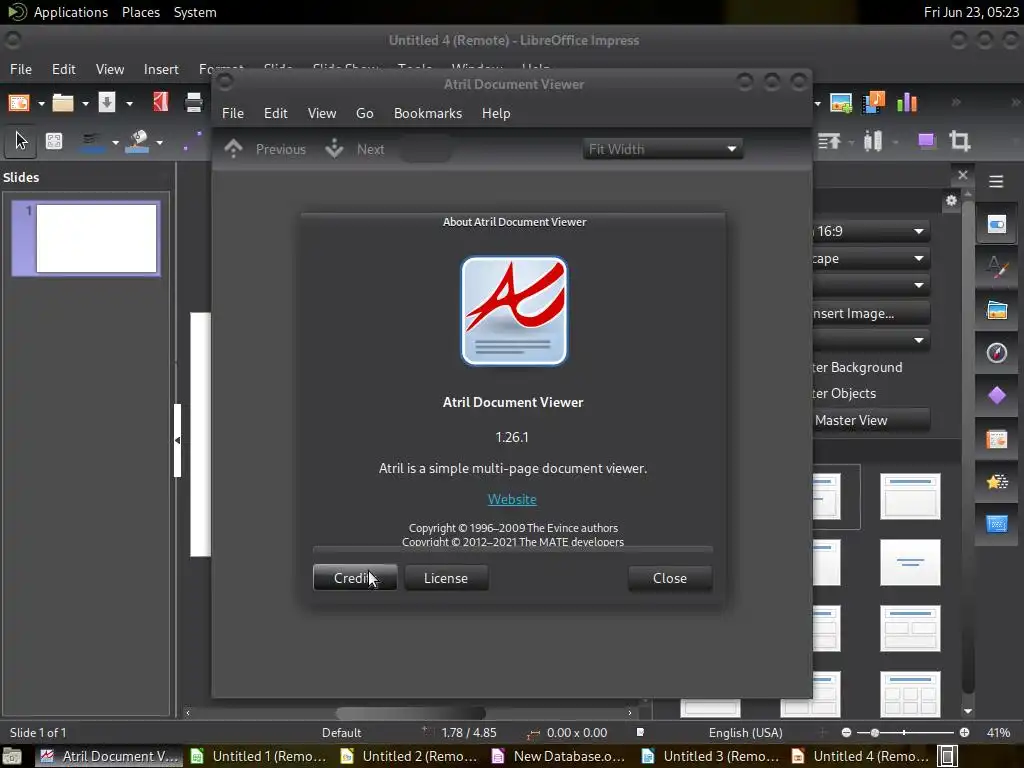Click the Close button in About dialog

669,578
